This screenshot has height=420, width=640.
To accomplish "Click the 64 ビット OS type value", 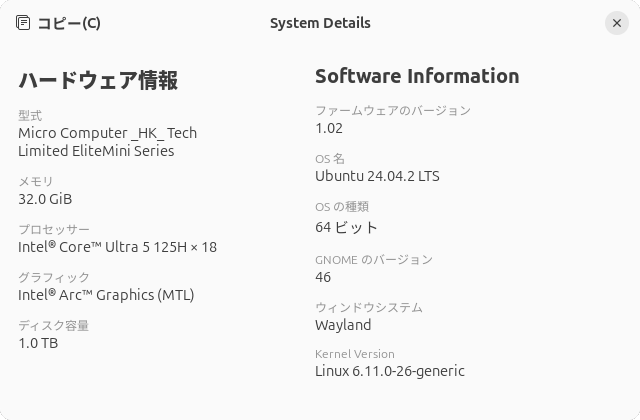I will [346, 227].
